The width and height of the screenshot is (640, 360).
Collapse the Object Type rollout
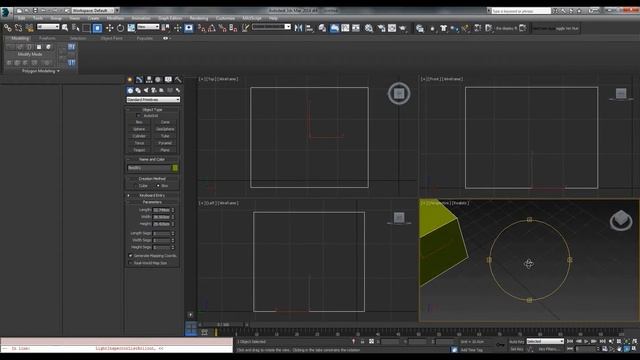click(152, 110)
